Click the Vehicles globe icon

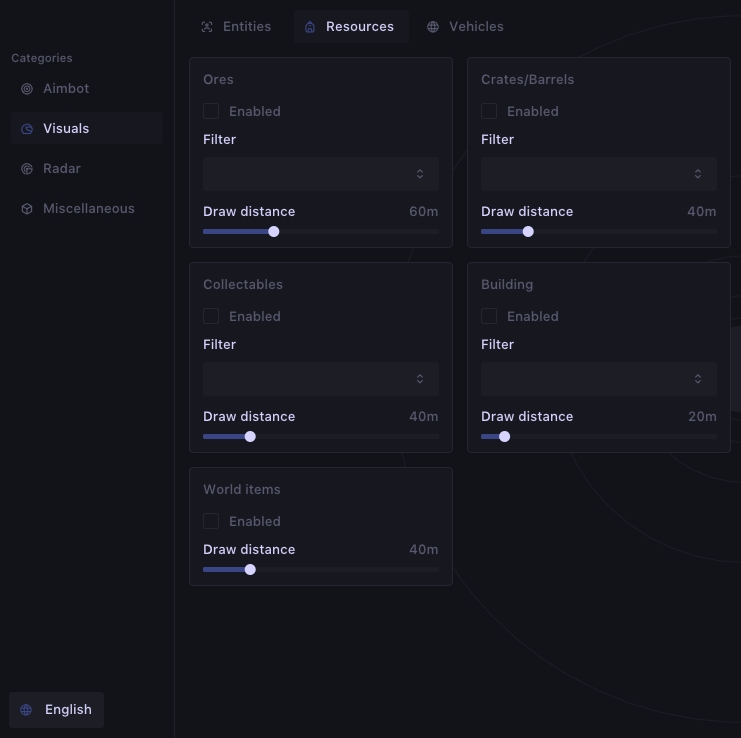pos(433,27)
